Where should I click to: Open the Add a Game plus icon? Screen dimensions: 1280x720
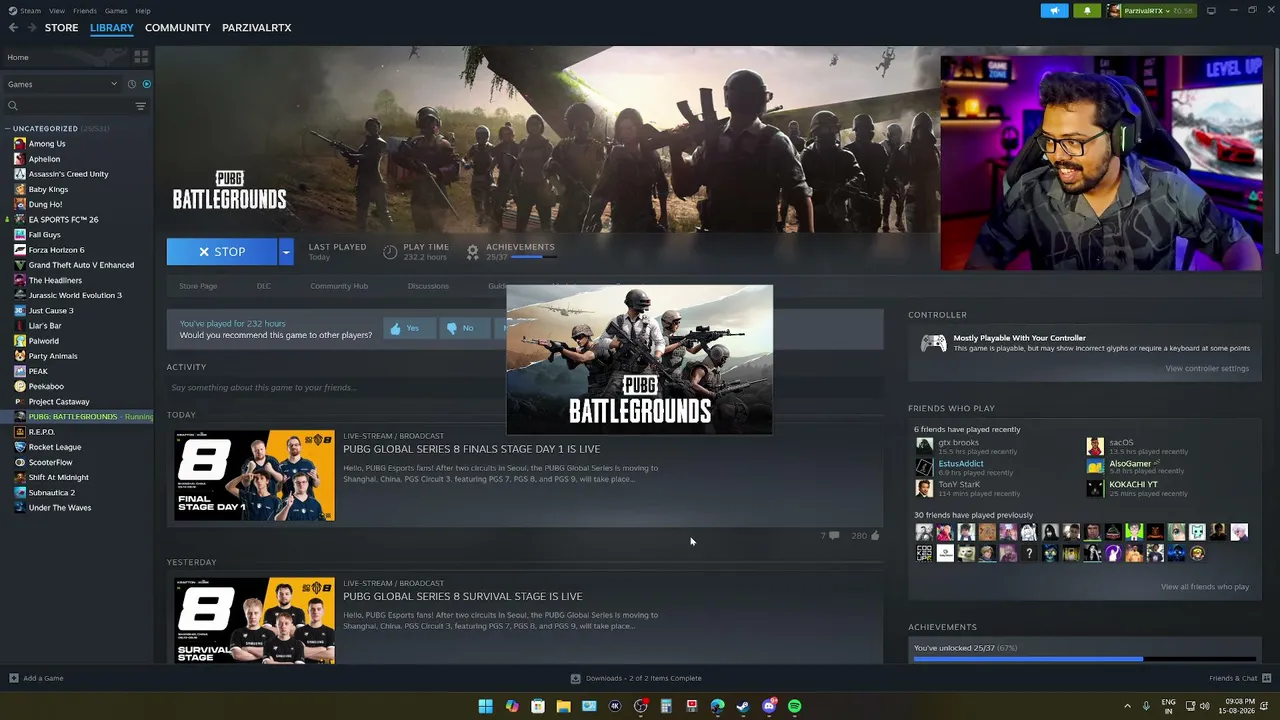tap(13, 678)
